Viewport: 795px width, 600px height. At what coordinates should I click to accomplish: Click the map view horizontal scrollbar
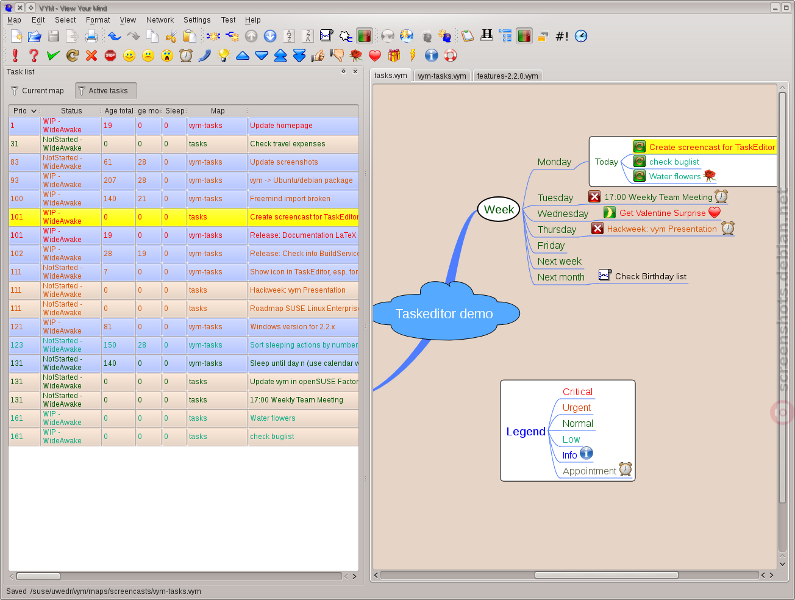tap(606, 575)
